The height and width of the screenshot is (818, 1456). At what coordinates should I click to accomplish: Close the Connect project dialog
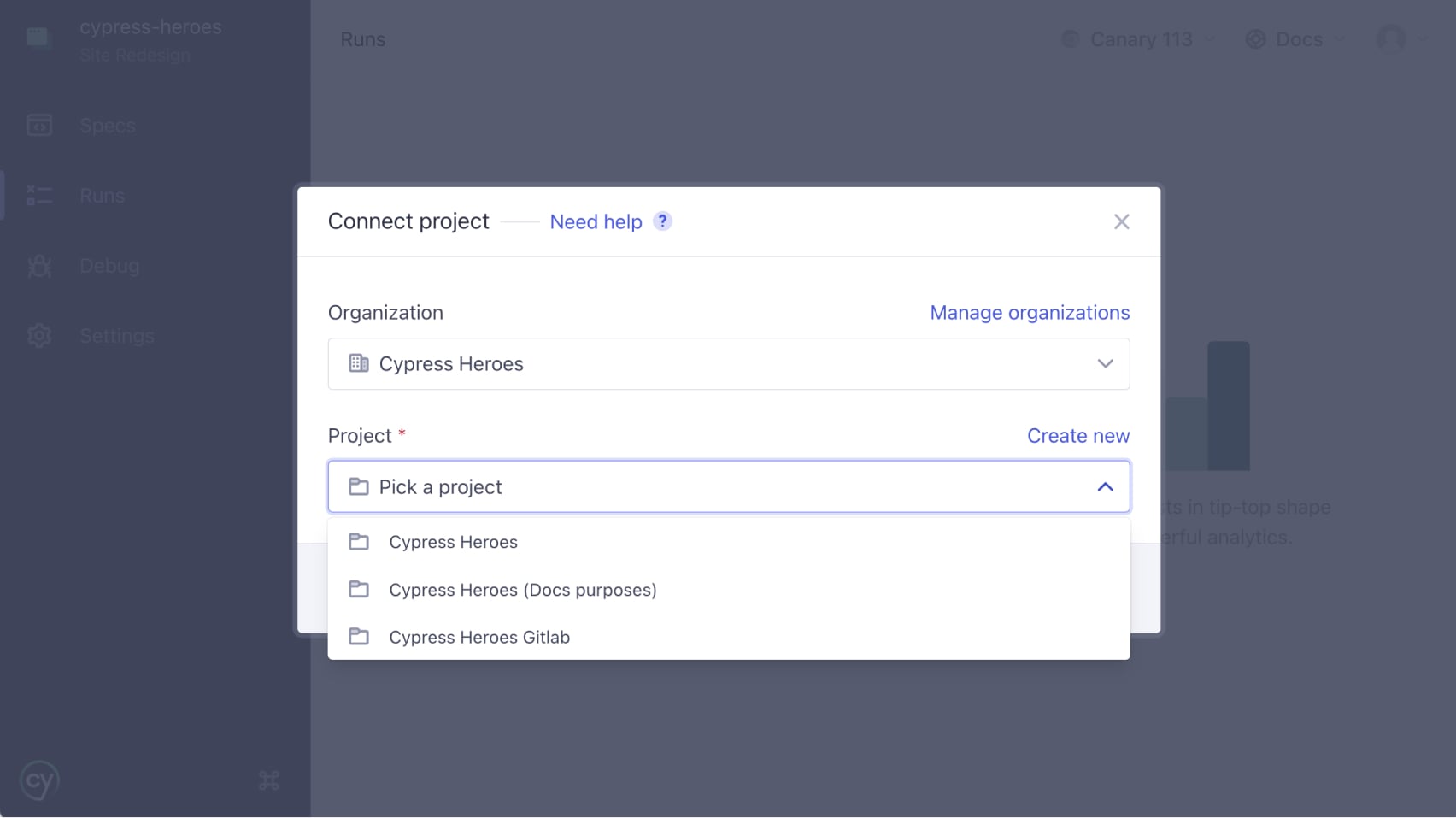click(1121, 222)
